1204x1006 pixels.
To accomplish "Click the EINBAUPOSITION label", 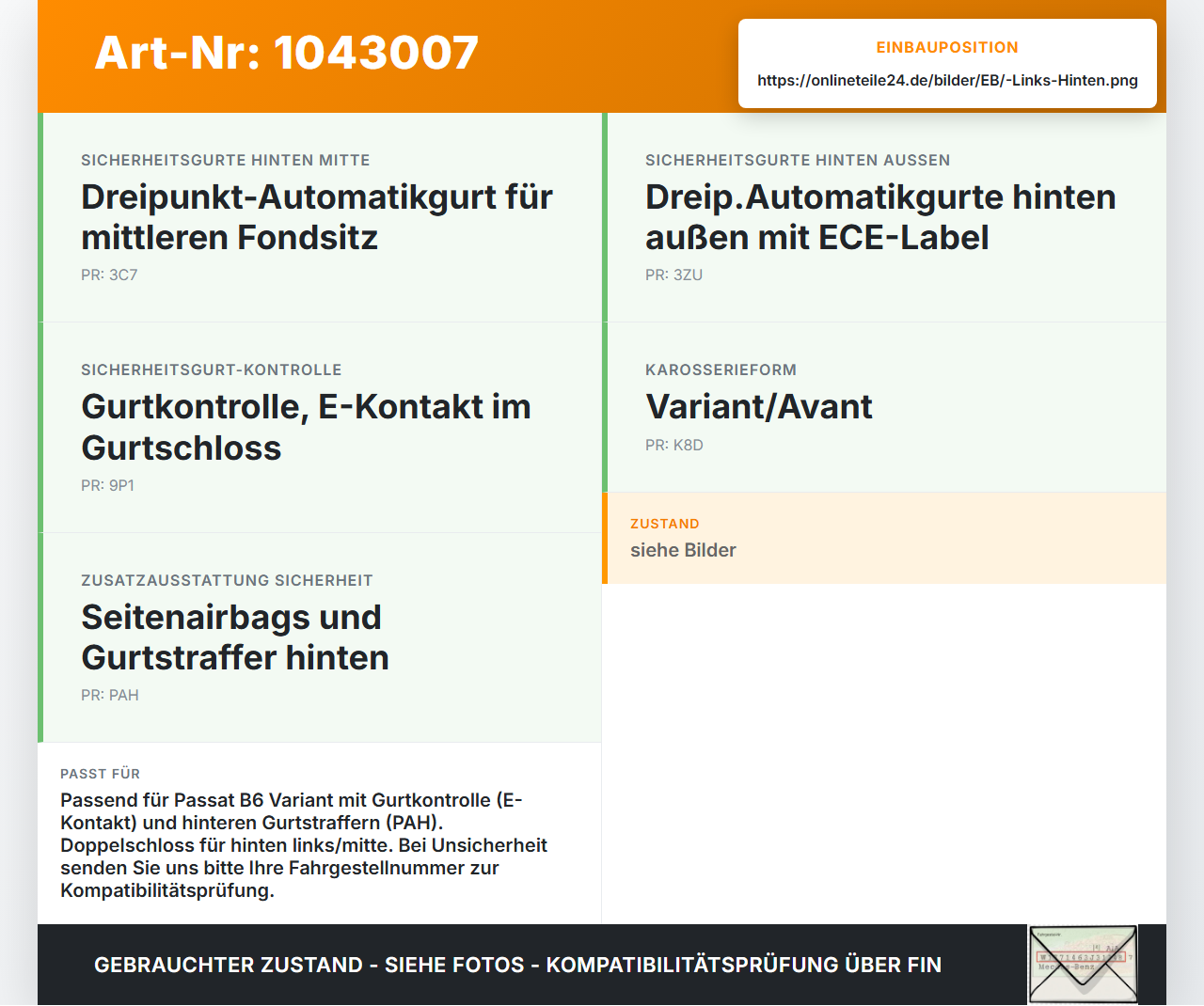I will tap(947, 47).
